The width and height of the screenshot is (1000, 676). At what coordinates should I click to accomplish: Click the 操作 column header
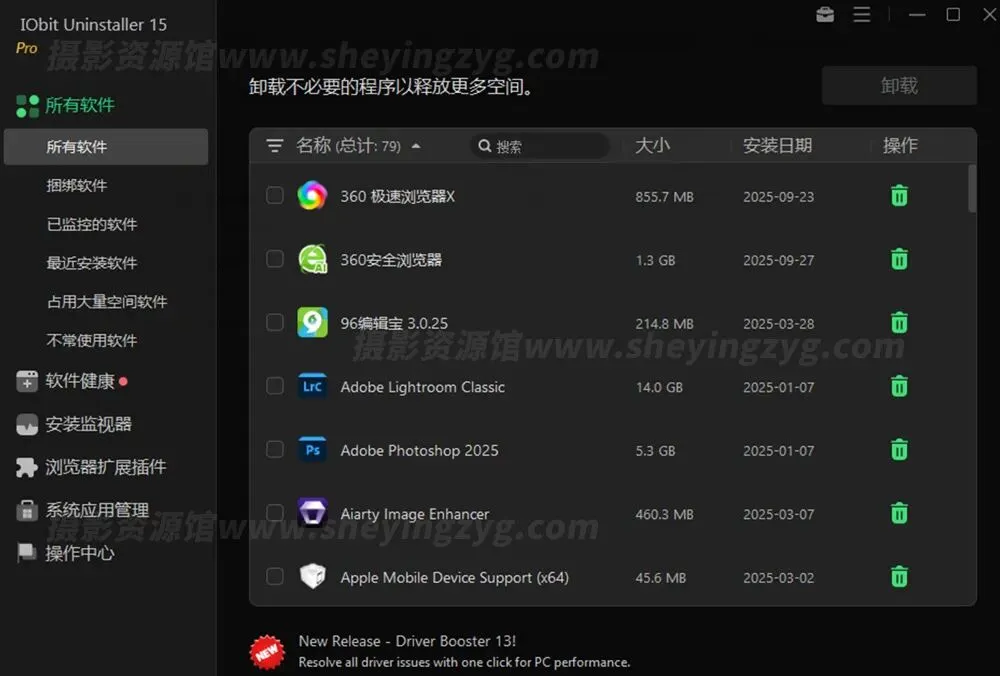click(x=900, y=145)
